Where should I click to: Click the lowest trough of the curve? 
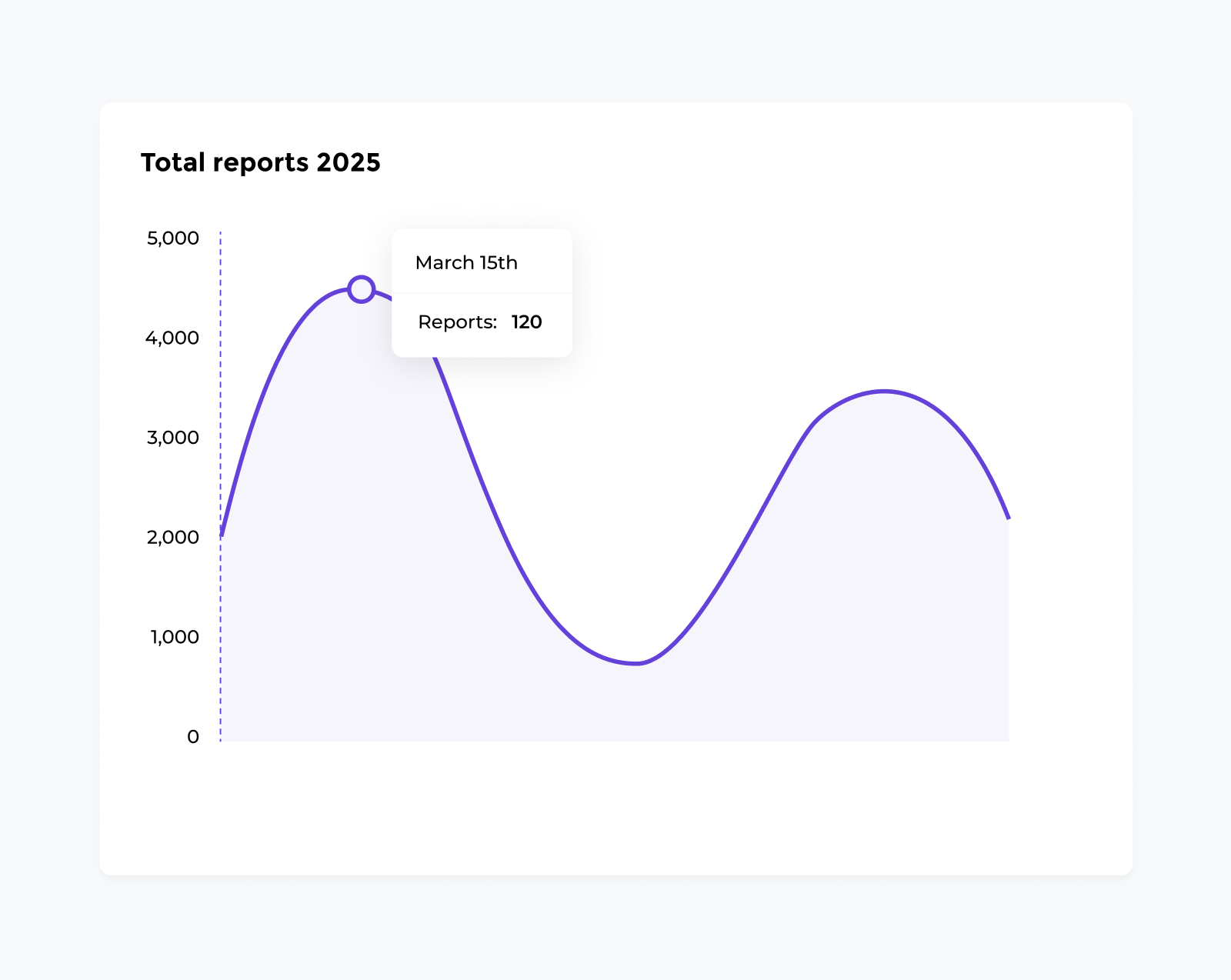[x=637, y=662]
